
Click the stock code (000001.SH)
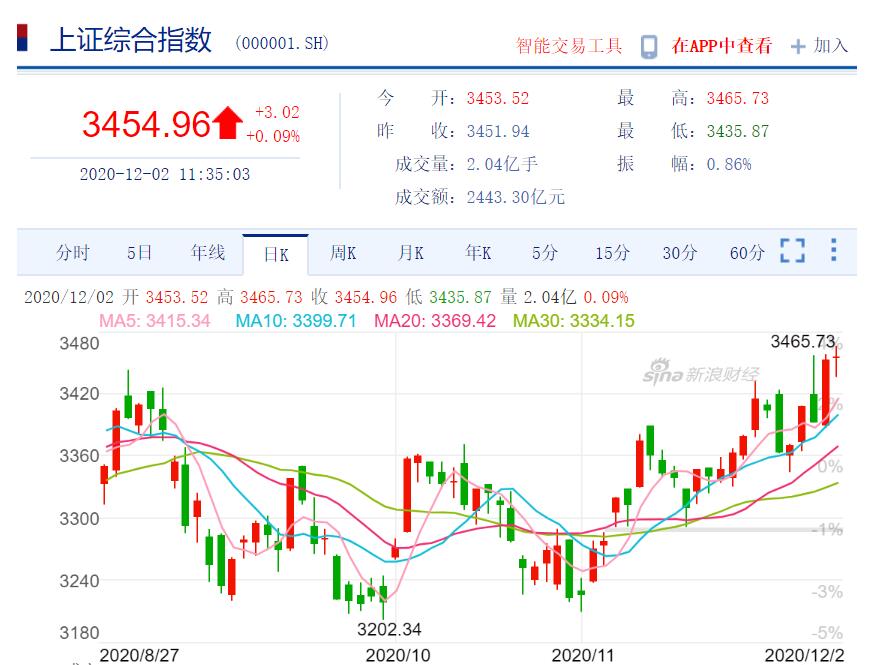(x=282, y=44)
